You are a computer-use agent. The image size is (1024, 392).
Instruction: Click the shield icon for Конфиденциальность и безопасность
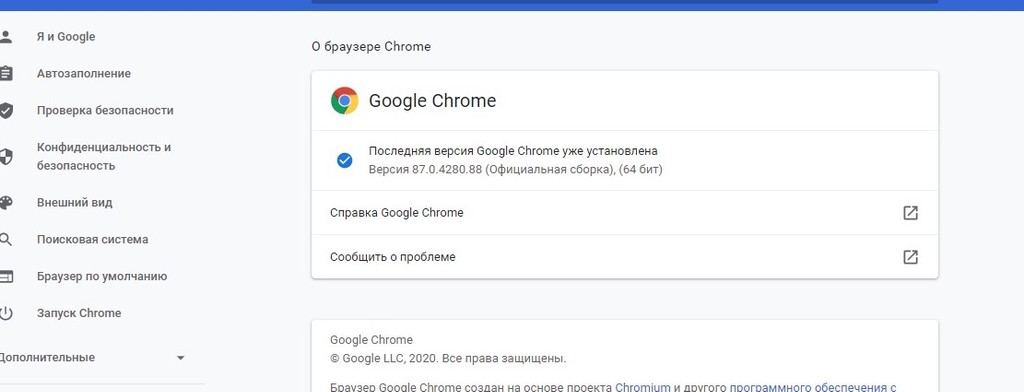coord(5,156)
